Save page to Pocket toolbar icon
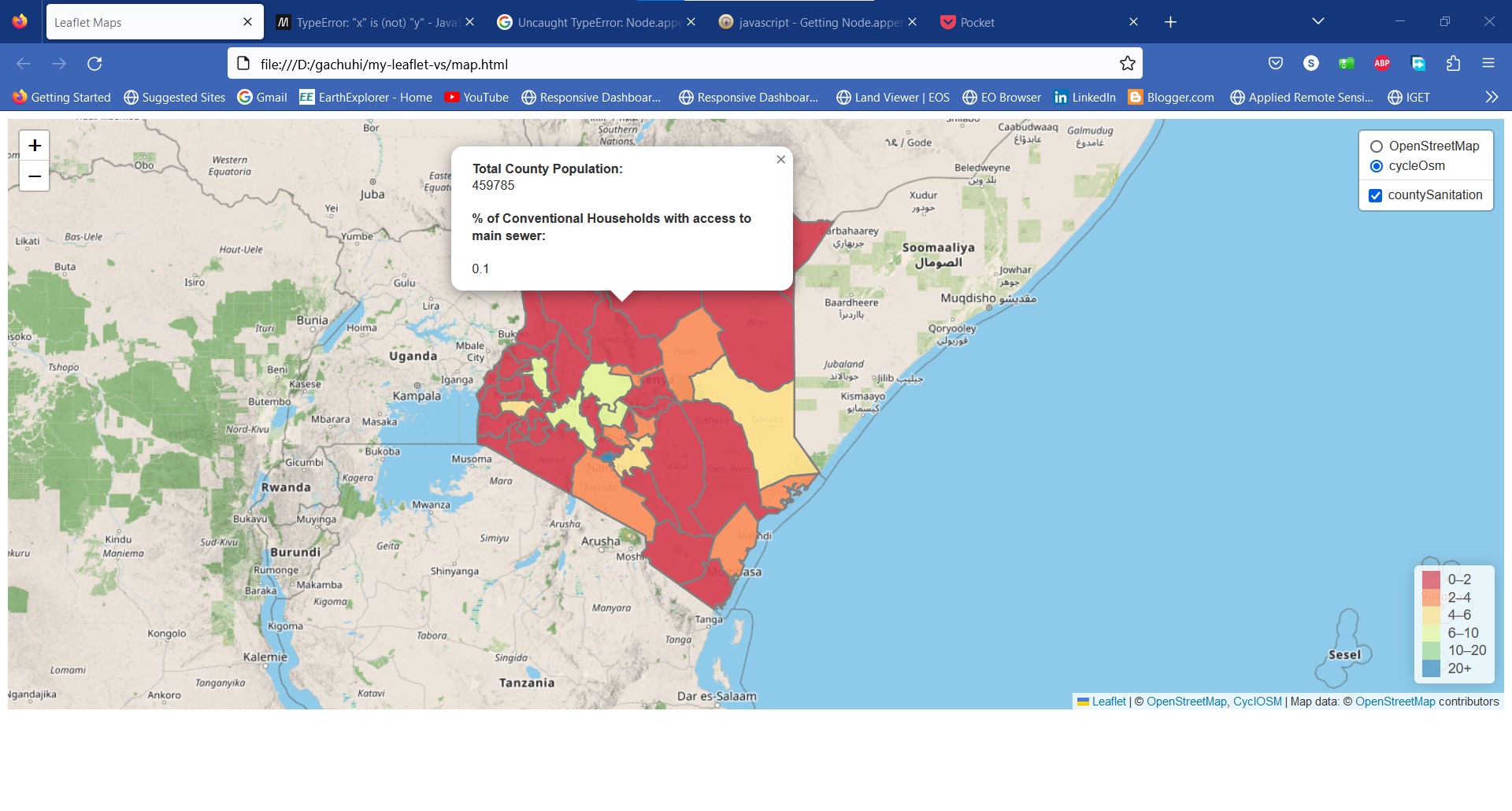The height and width of the screenshot is (811, 1512). pos(1276,64)
